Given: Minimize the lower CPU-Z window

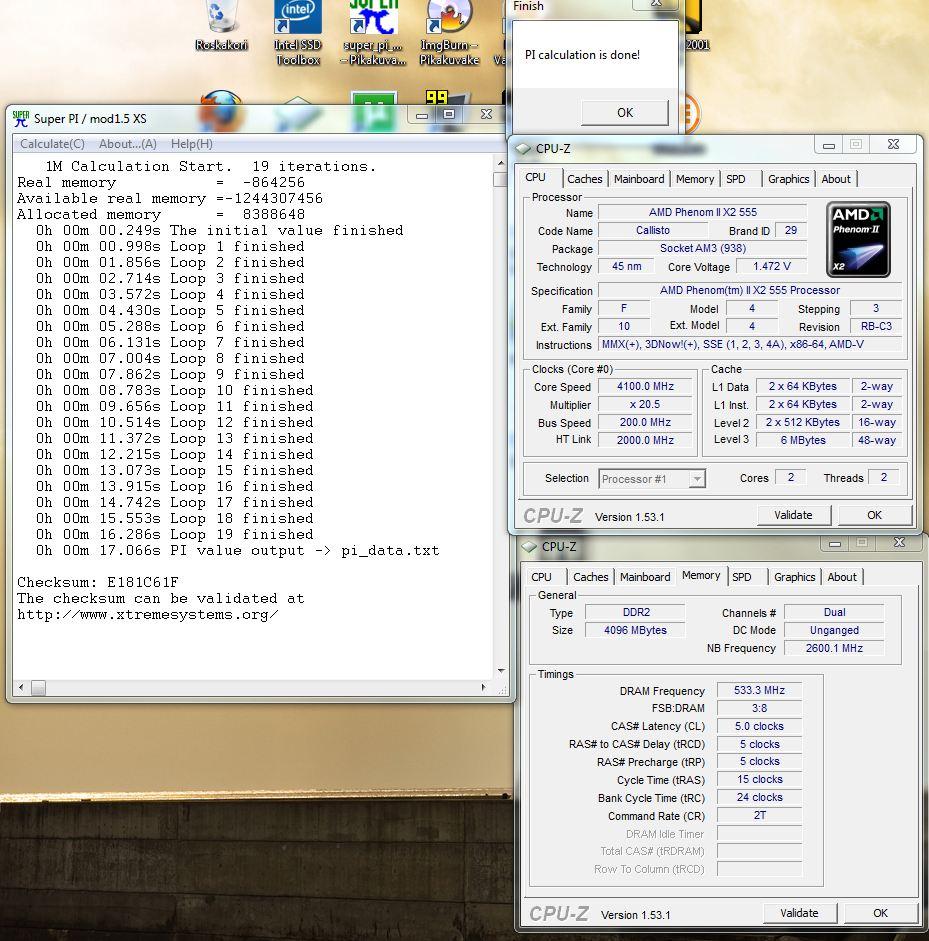Looking at the screenshot, I should (x=835, y=543).
